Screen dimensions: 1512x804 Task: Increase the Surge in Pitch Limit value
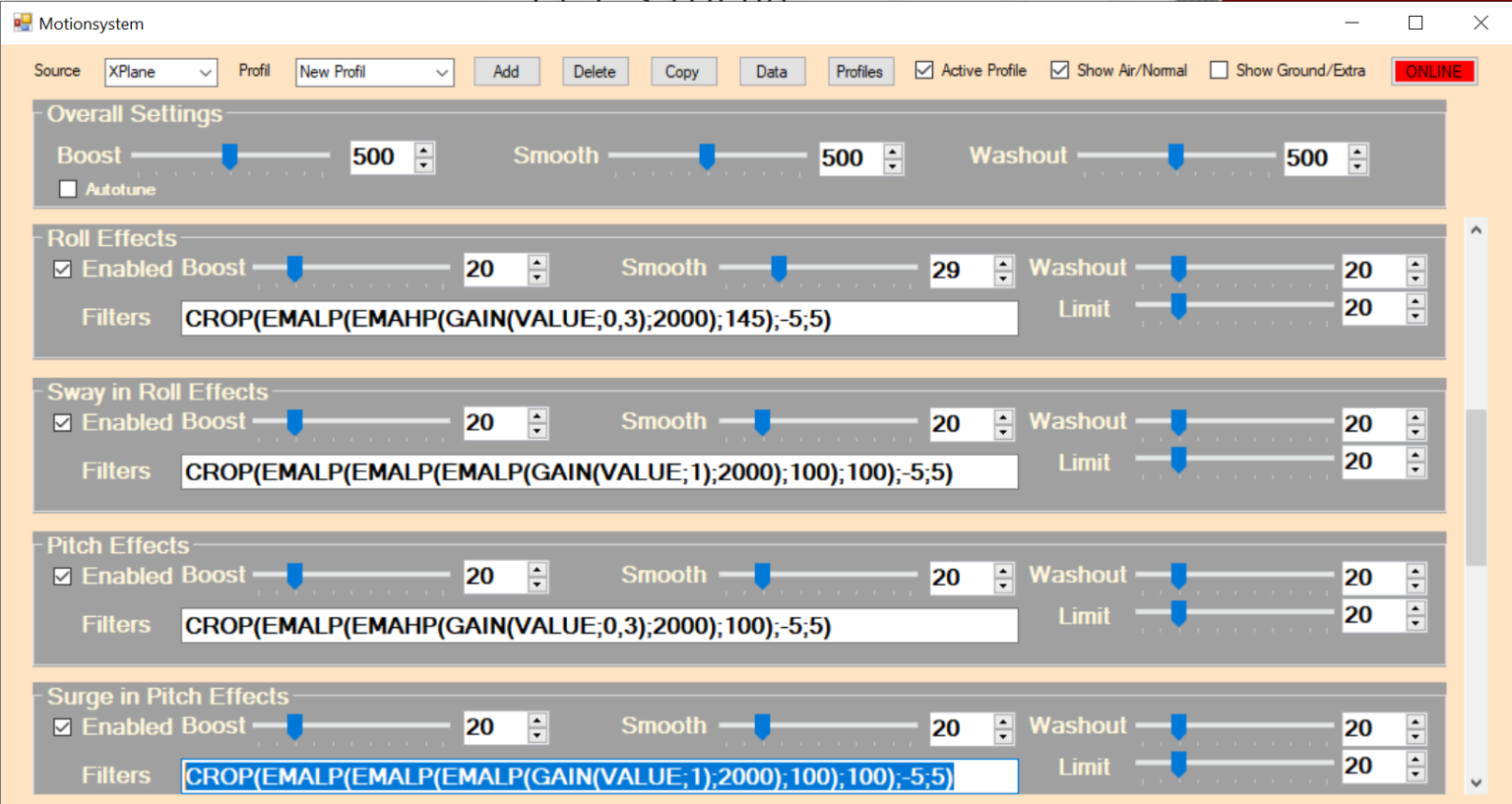[1416, 760]
